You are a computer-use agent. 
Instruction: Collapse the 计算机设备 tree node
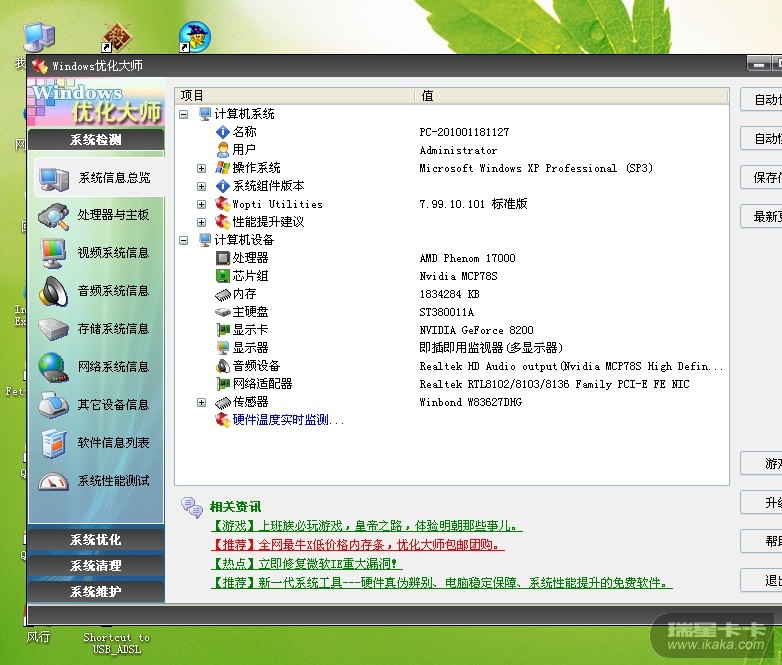184,240
